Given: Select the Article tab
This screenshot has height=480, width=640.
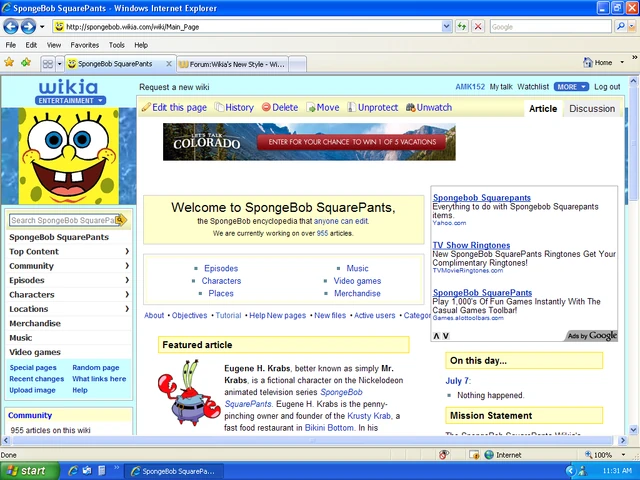Looking at the screenshot, I should click(x=543, y=109).
